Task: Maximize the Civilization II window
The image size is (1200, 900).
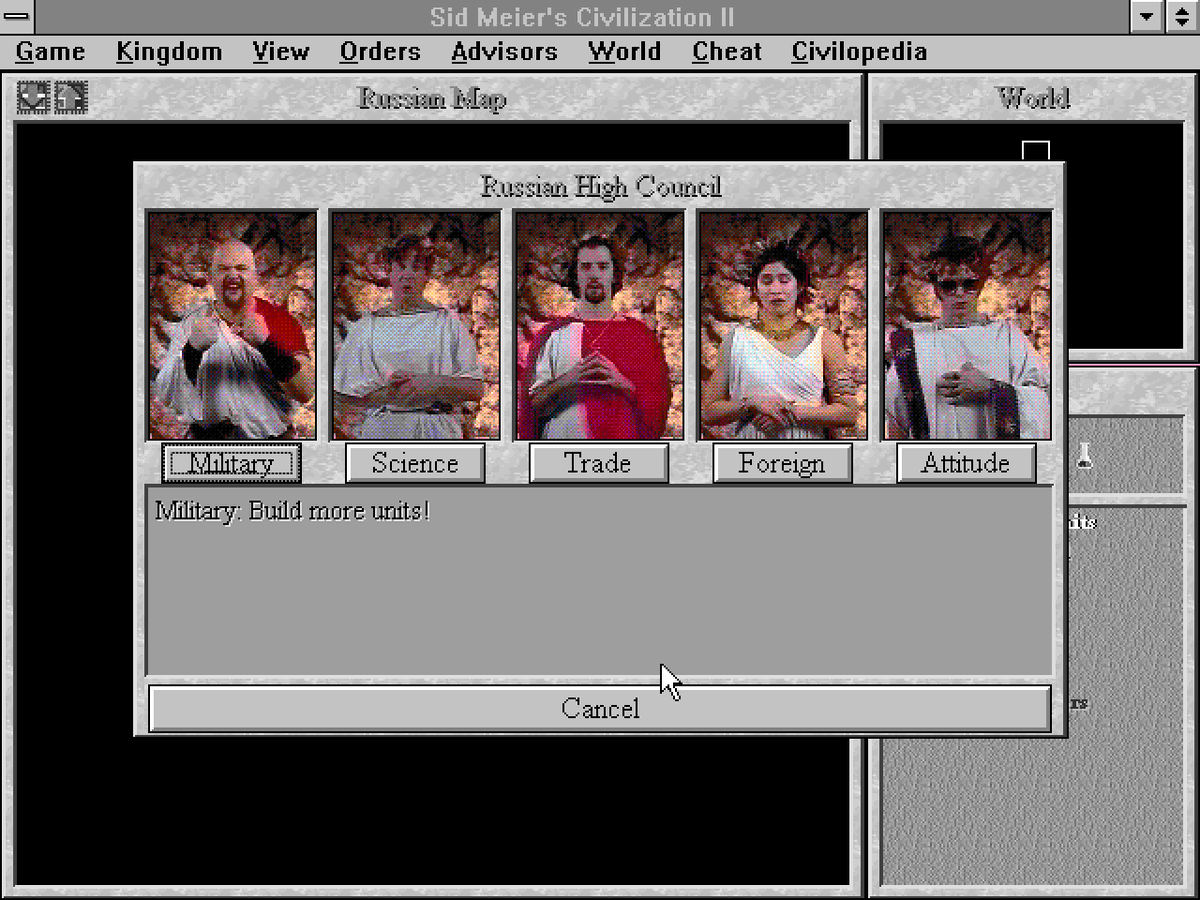Action: (x=1182, y=16)
